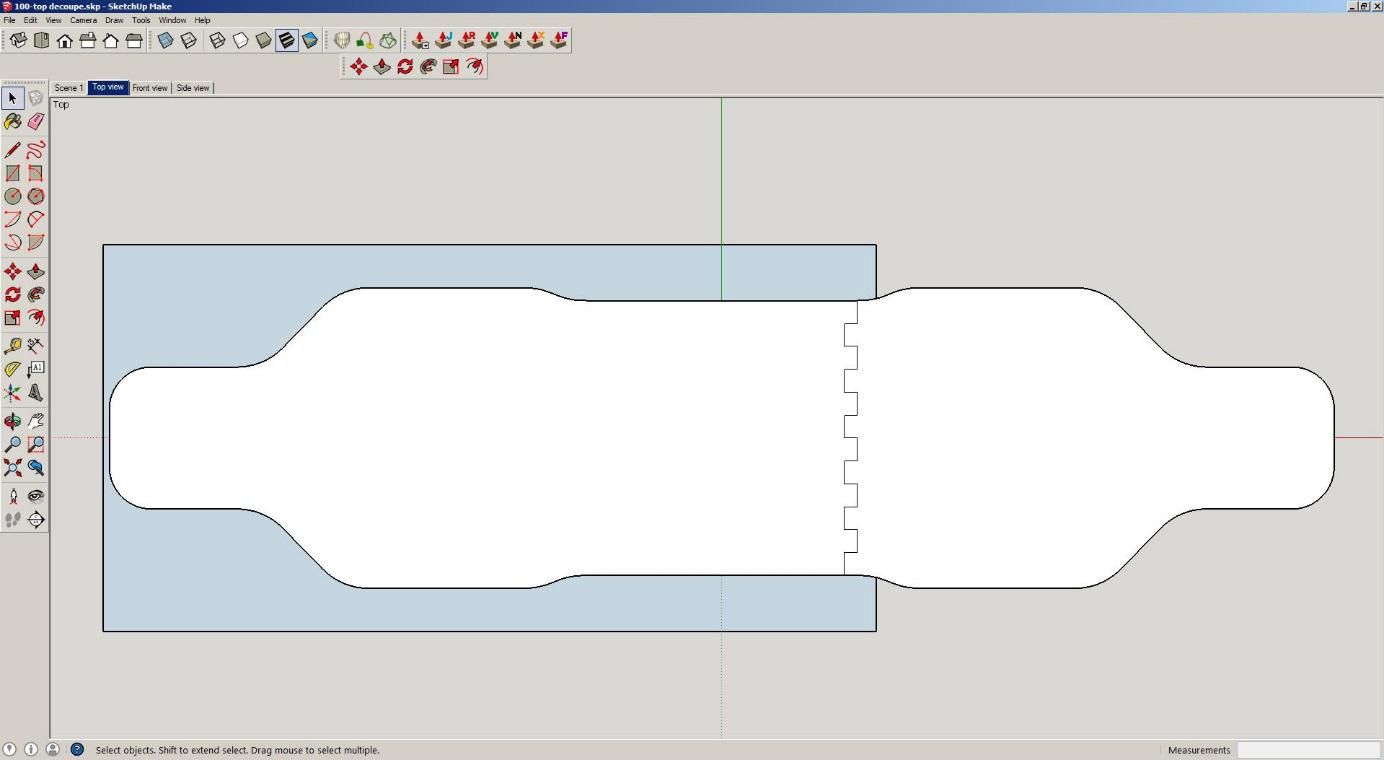Switch to Iso view from top toolbar

click(x=18, y=41)
